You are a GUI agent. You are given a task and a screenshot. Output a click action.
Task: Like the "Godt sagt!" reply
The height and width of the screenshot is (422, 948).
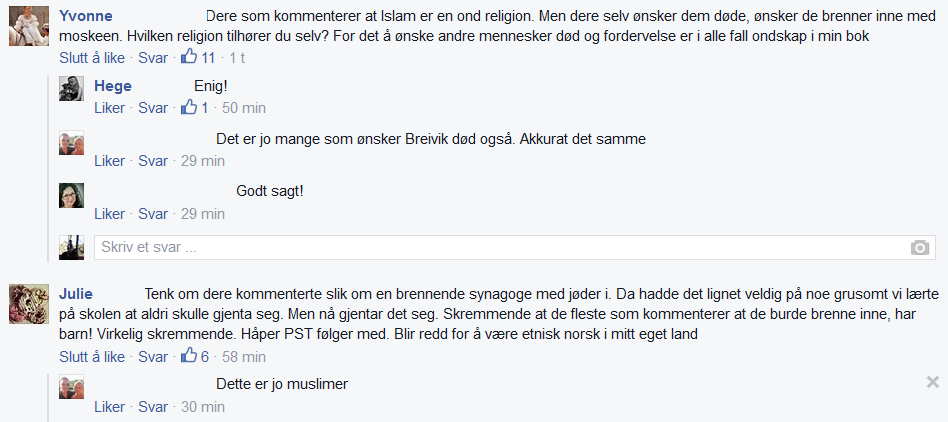coord(109,214)
